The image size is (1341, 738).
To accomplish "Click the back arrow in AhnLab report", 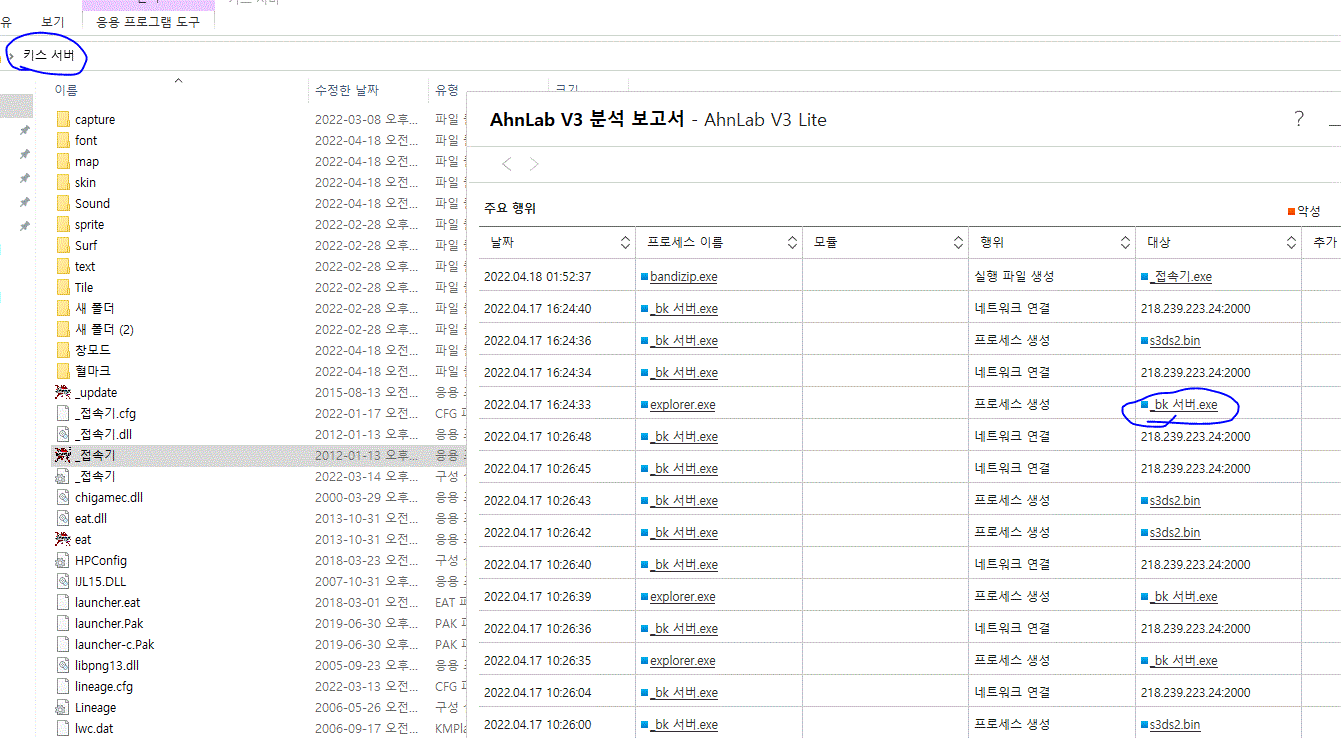I will coord(507,164).
